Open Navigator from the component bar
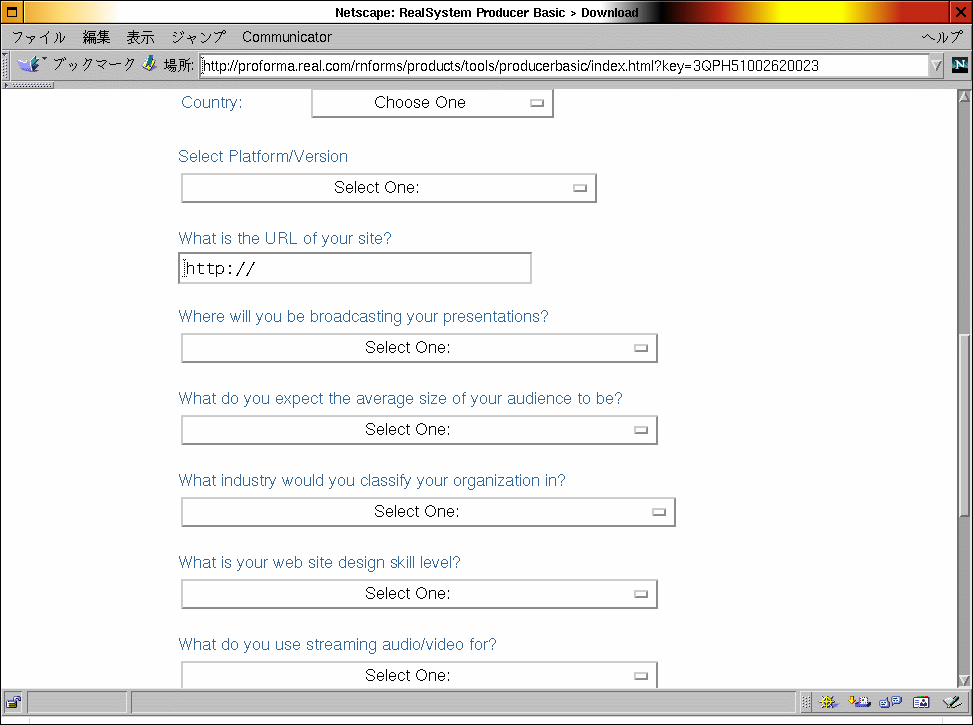Screen dimensions: 973x725 [x=828, y=702]
